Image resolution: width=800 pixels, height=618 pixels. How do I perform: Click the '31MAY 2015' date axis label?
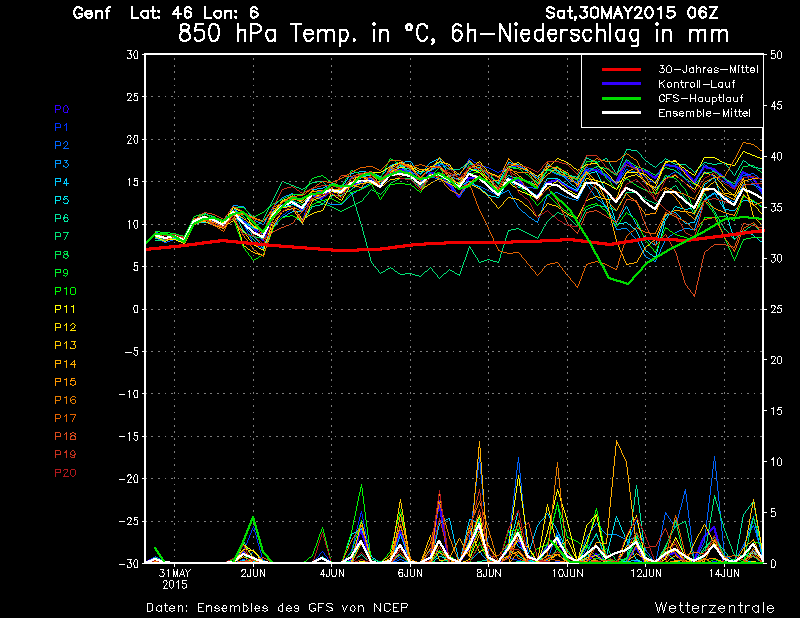(x=175, y=579)
